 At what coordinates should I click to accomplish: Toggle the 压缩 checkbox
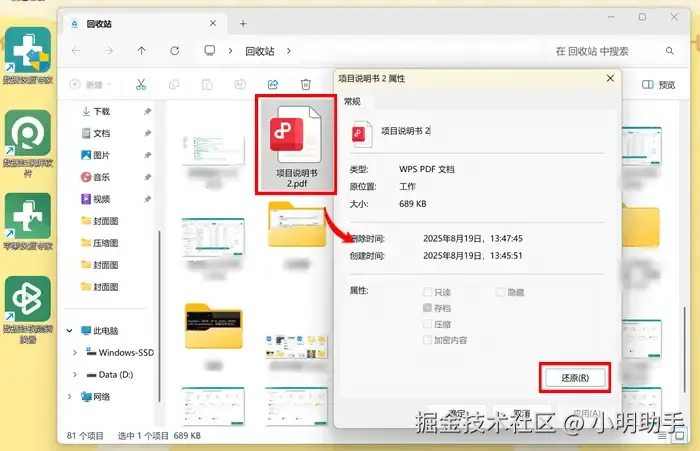427,324
